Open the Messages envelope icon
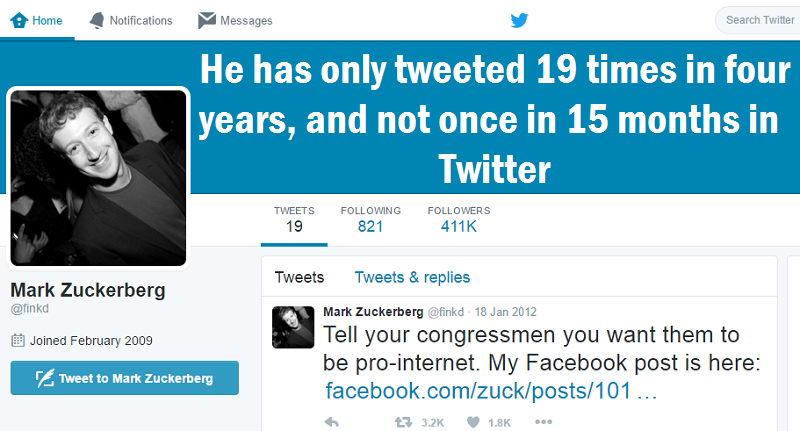Viewport: 800px width, 431px height. [x=207, y=20]
